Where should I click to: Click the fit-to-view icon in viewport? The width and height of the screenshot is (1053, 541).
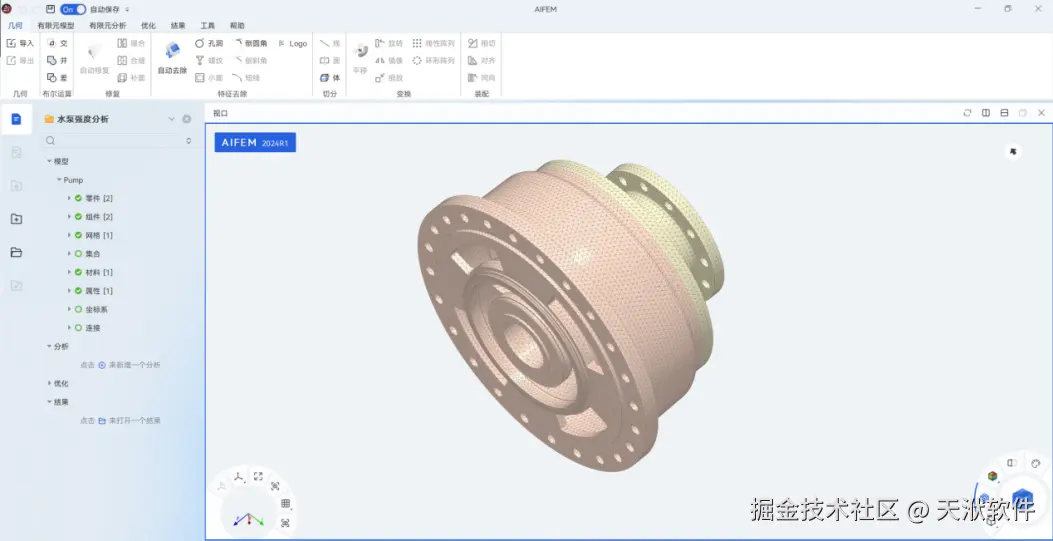coord(258,477)
